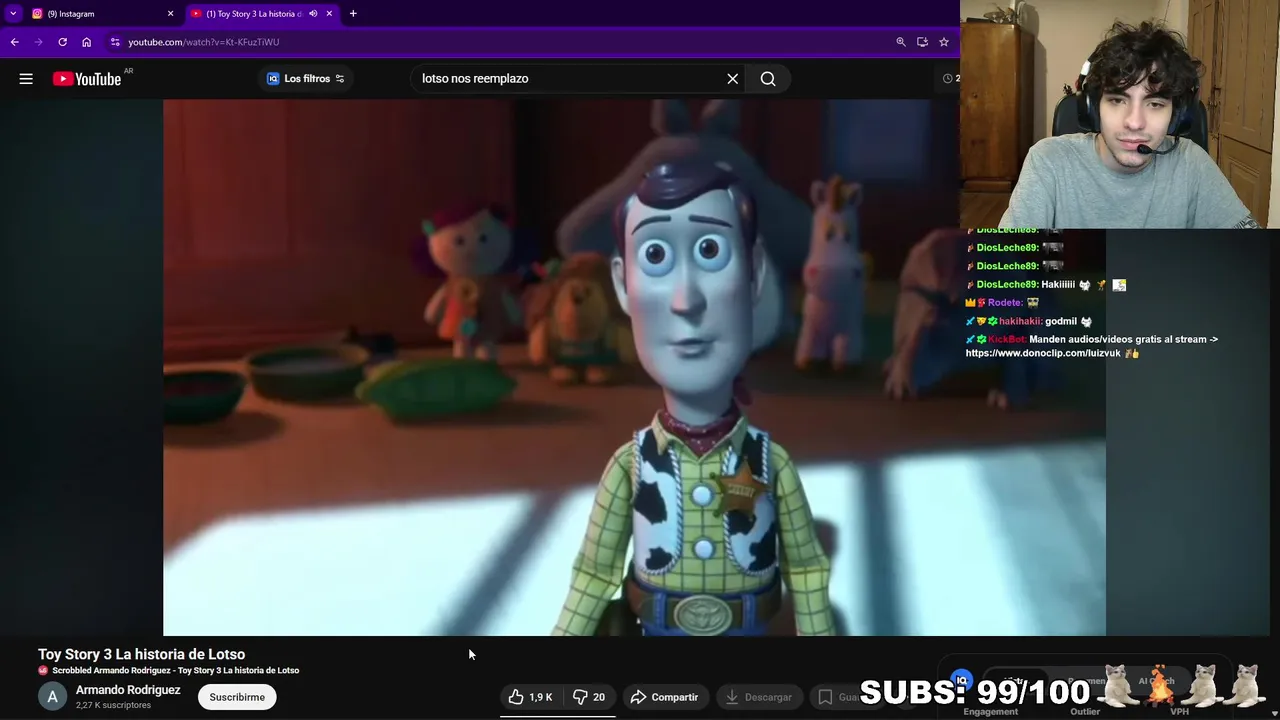The width and height of the screenshot is (1280, 720).
Task: Run search with the magnifier button
Action: [x=768, y=79]
